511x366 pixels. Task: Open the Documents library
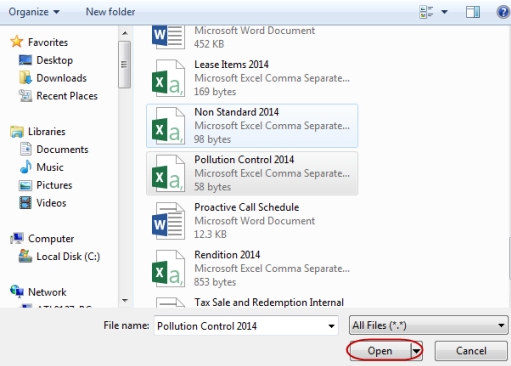coord(62,149)
